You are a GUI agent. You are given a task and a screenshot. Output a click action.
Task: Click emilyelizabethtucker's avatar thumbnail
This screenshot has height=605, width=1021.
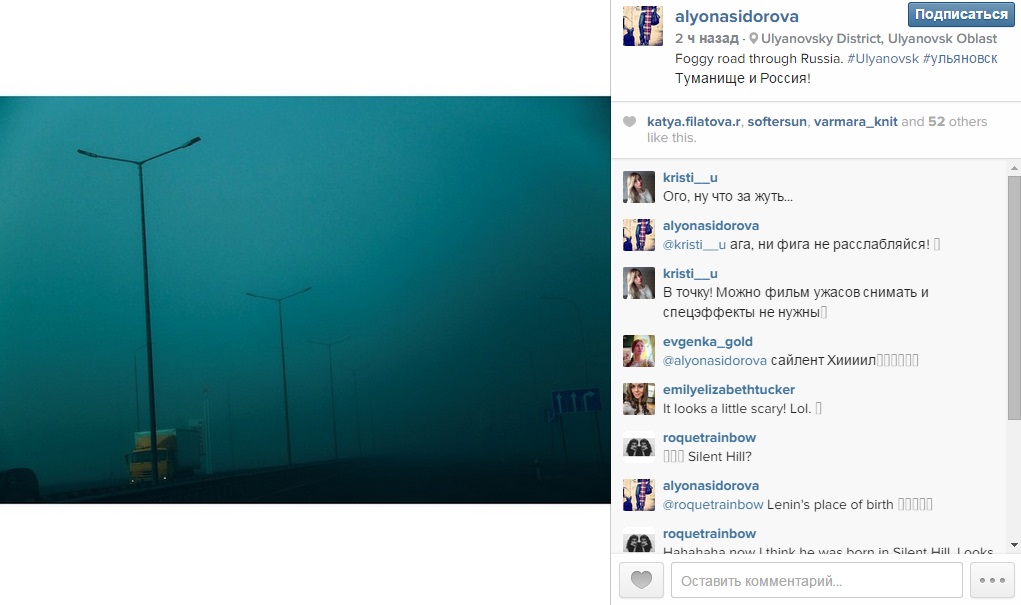[639, 399]
